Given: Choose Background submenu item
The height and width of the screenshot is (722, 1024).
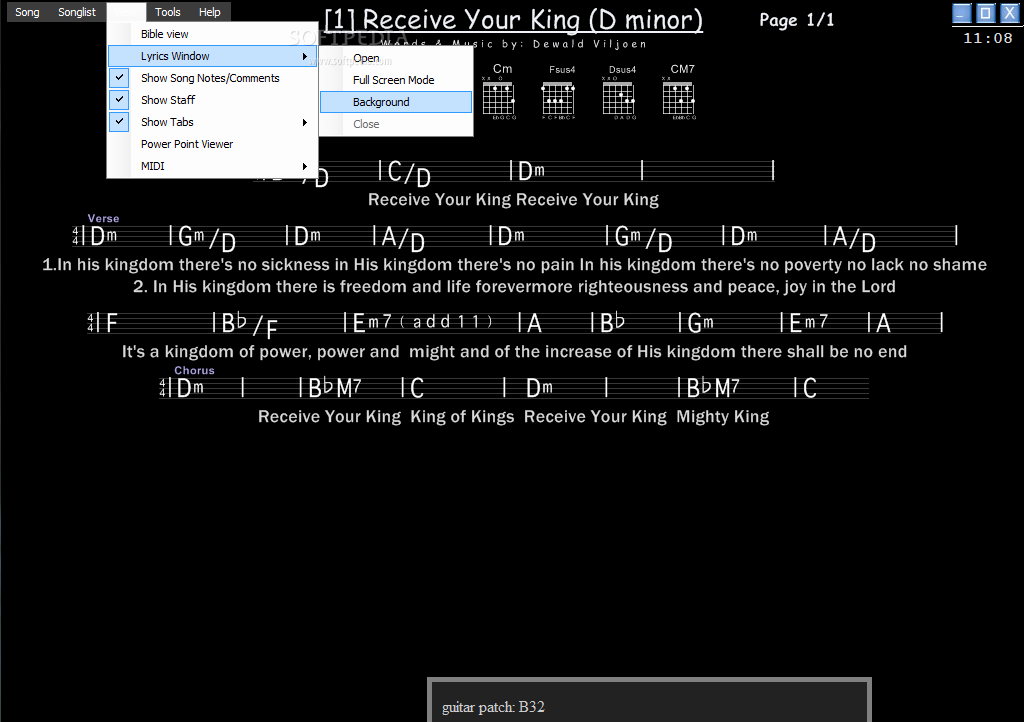Looking at the screenshot, I should coord(396,102).
